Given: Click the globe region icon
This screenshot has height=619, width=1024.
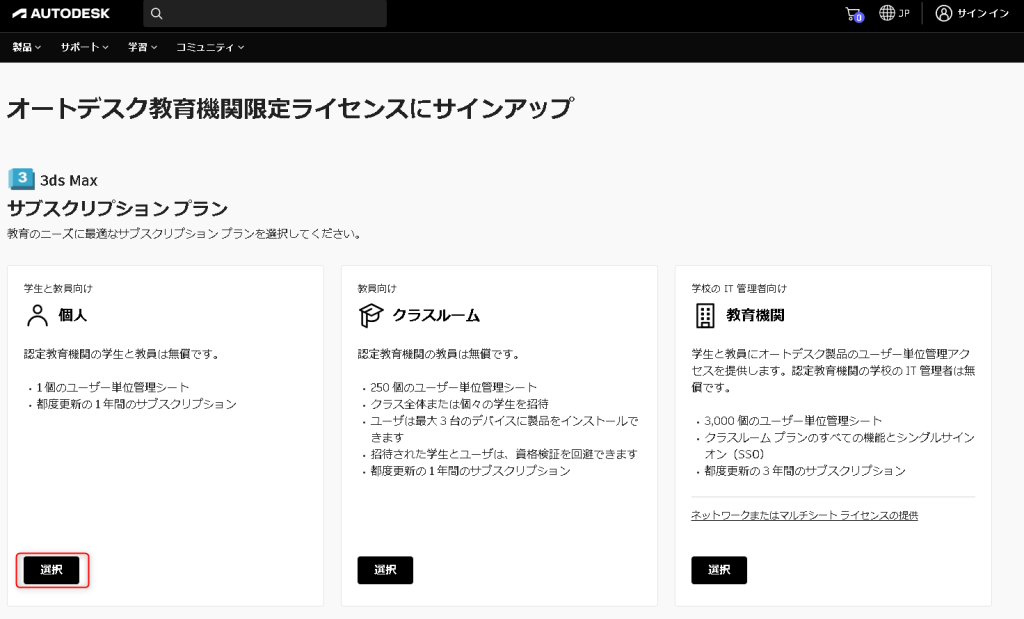Looking at the screenshot, I should click(887, 14).
